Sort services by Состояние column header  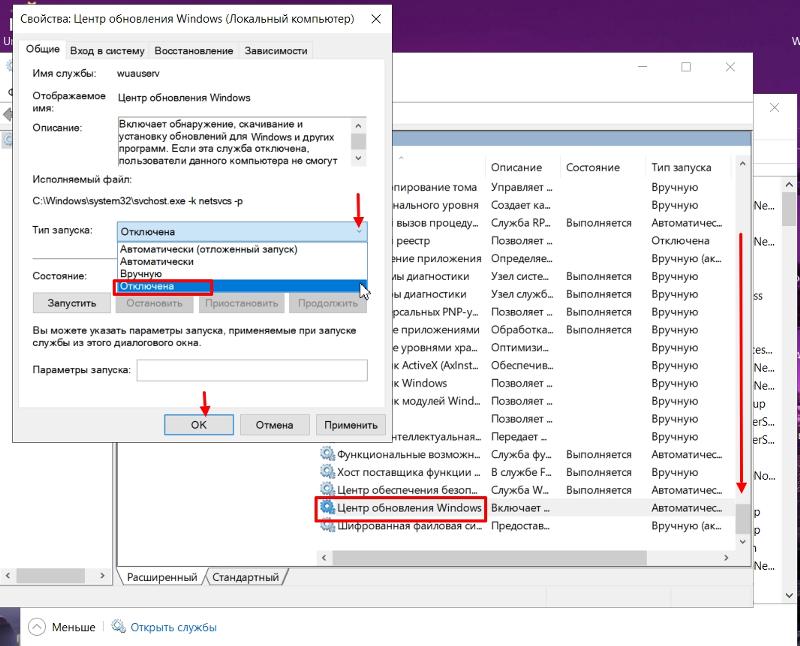603,167
